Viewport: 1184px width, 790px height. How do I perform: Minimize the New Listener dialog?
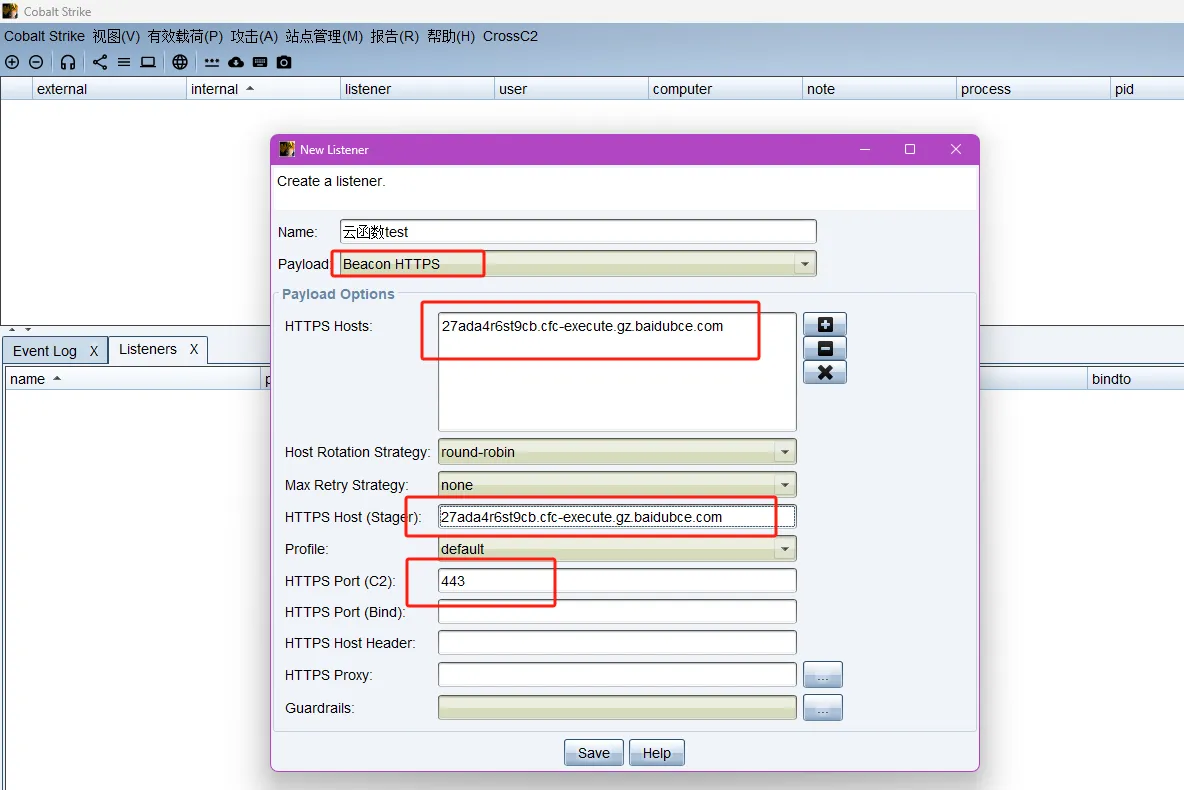point(865,150)
